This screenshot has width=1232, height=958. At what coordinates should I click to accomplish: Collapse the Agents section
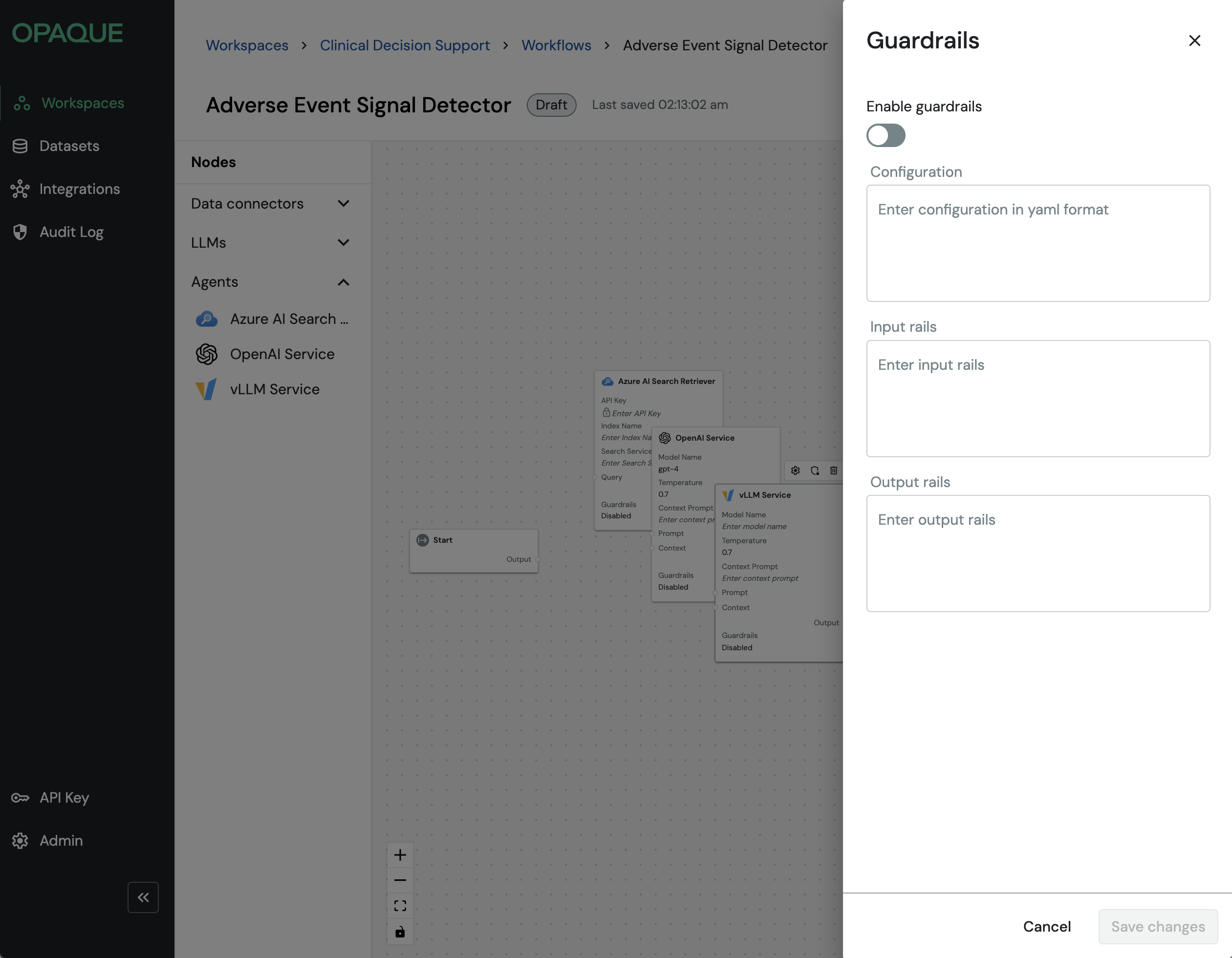[343, 282]
